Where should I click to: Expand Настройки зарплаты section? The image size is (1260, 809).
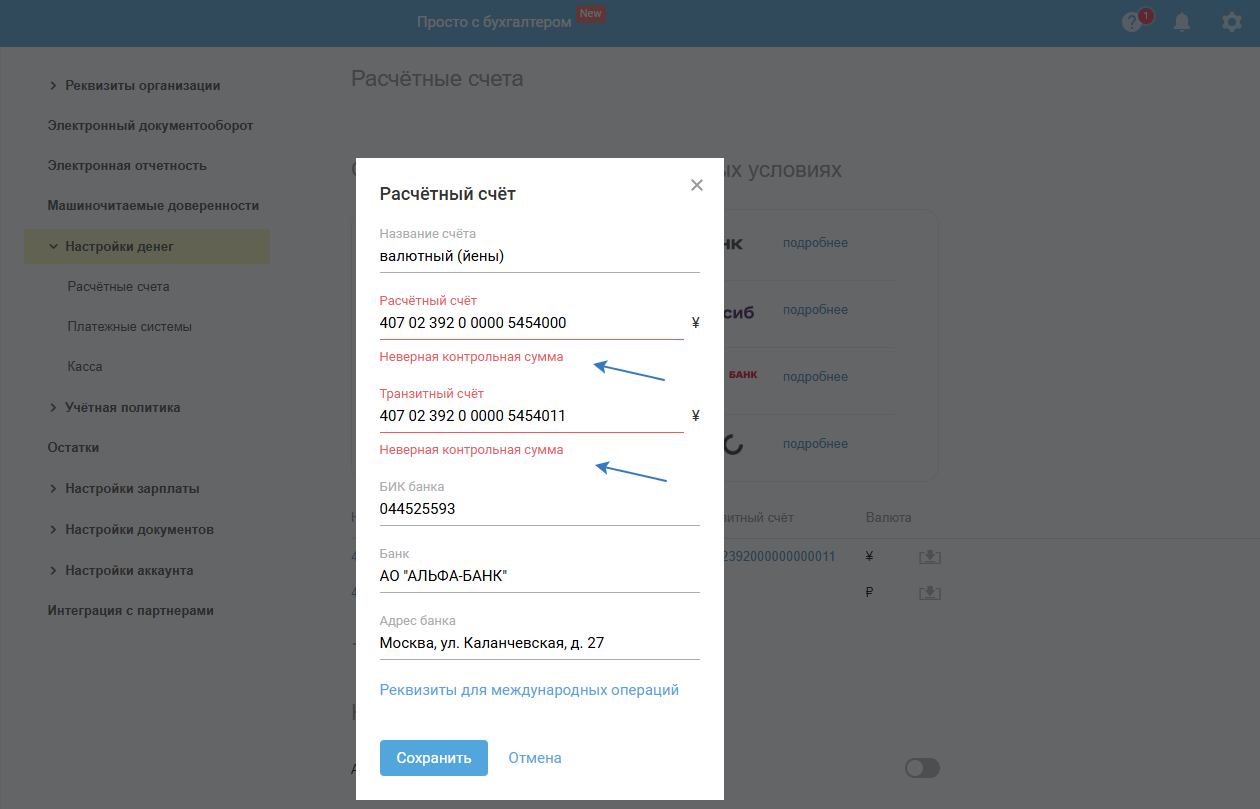[x=53, y=489]
